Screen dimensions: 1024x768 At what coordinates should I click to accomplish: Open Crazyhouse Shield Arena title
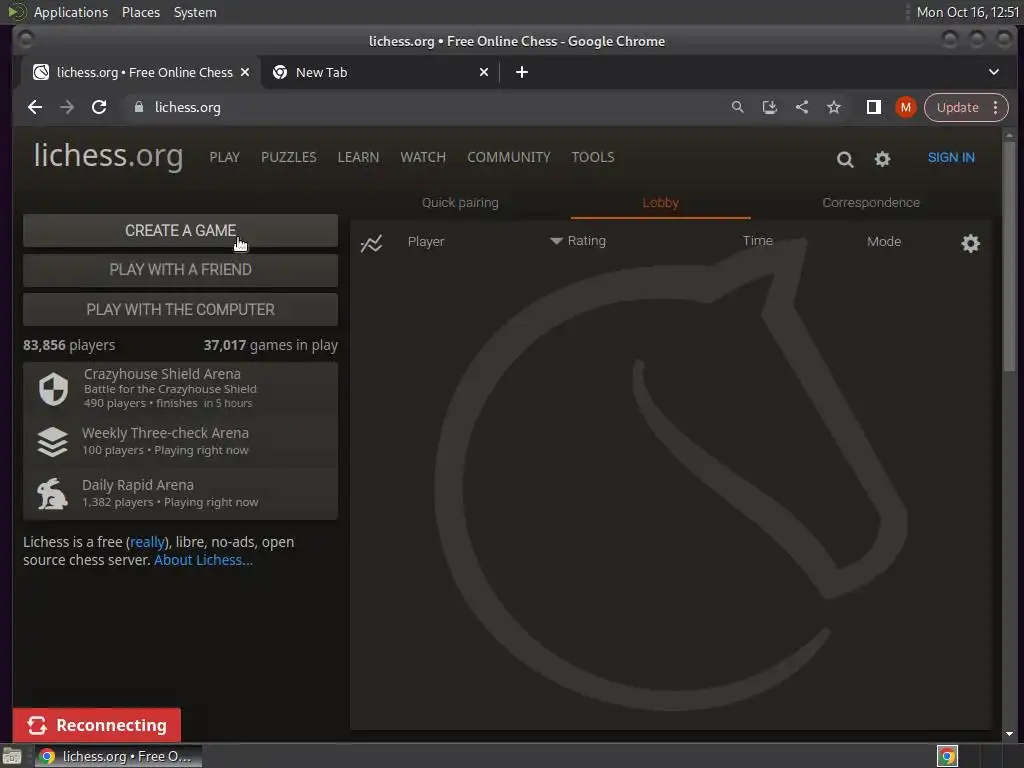(162, 374)
